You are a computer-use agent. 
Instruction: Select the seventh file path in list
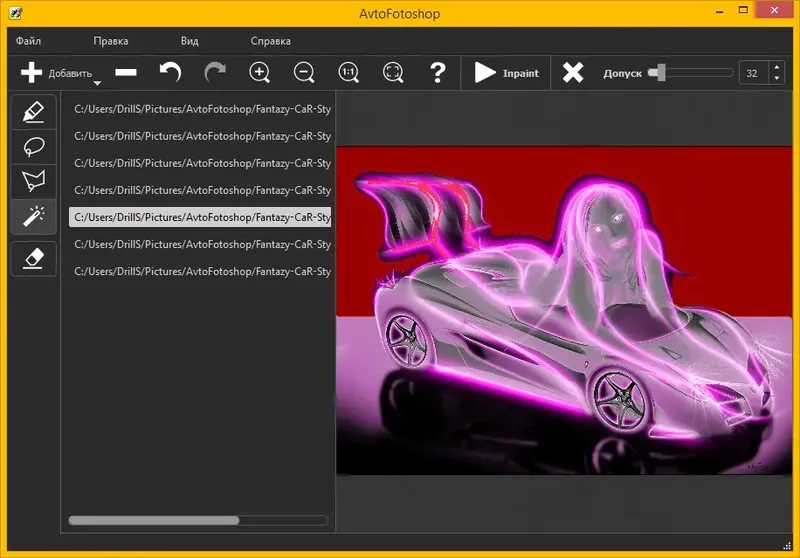coord(200,271)
